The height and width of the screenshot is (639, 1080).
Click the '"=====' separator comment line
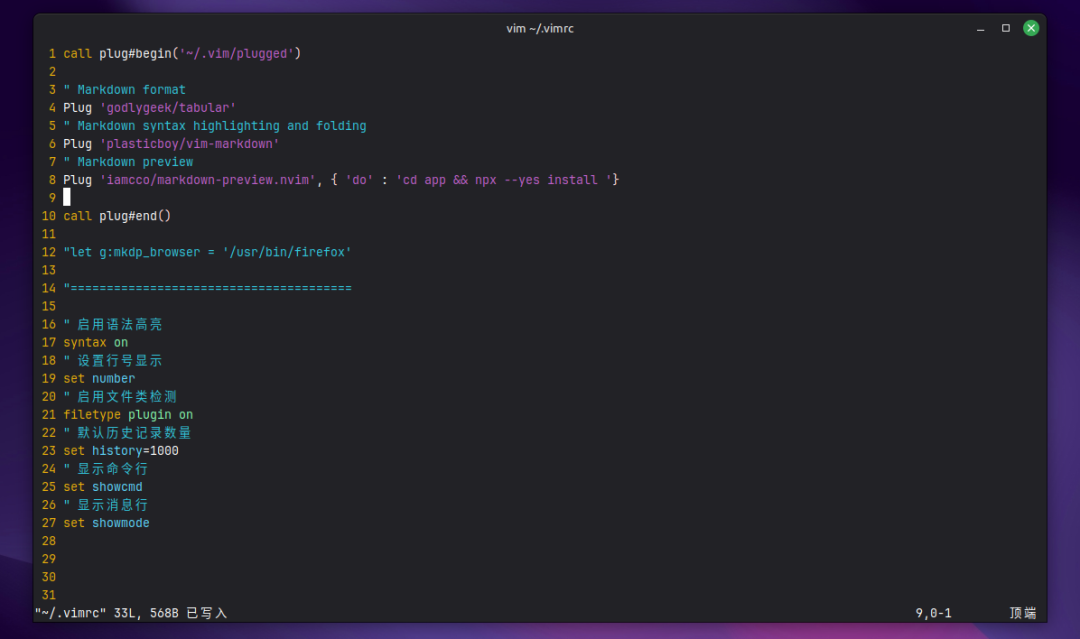pyautogui.click(x=207, y=288)
